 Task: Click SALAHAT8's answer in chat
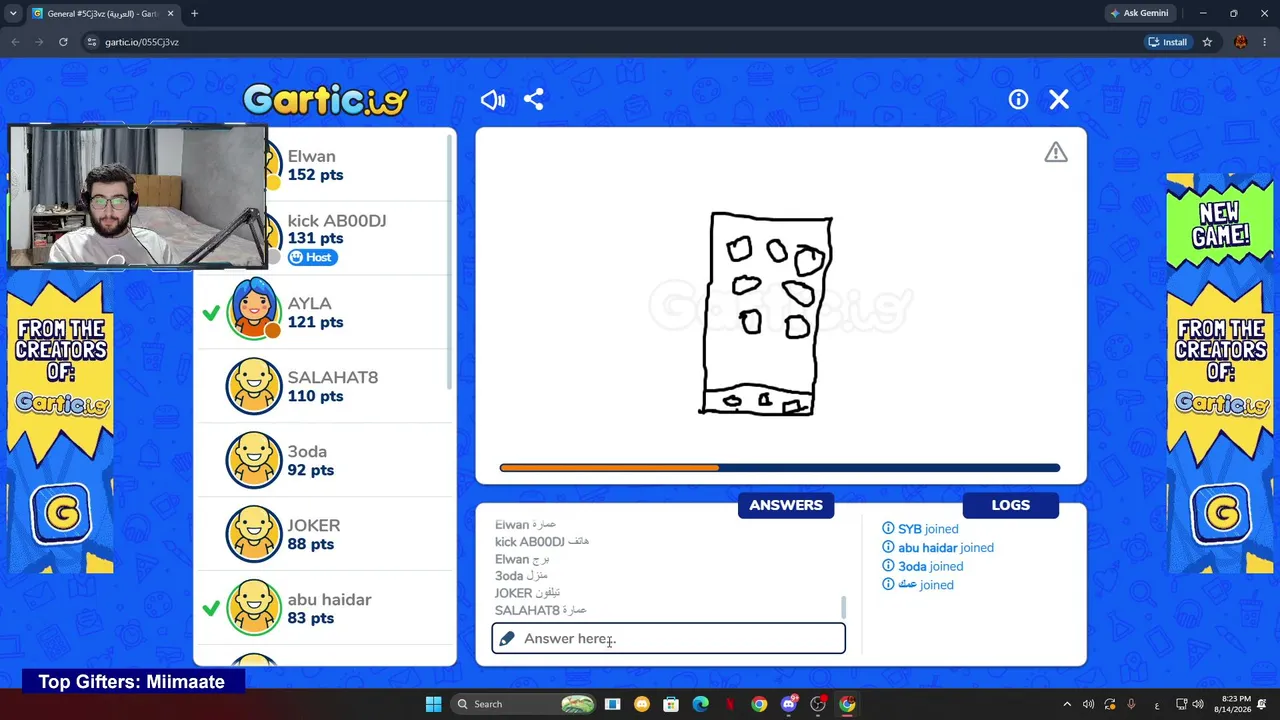point(541,610)
